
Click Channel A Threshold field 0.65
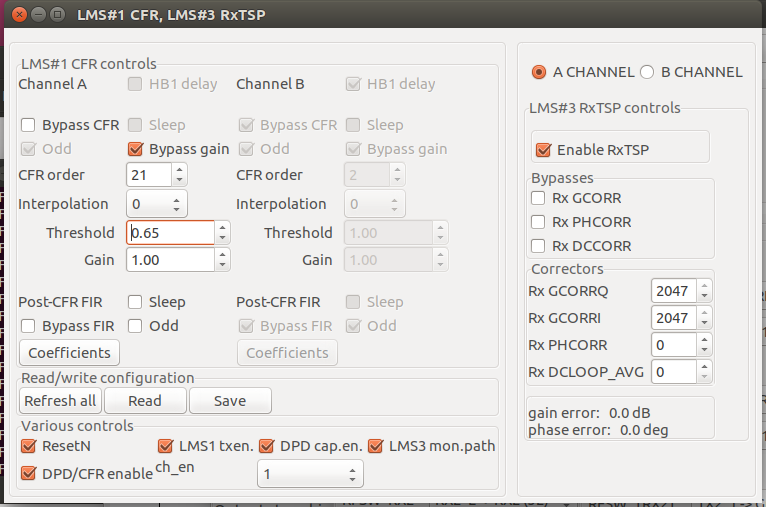170,233
